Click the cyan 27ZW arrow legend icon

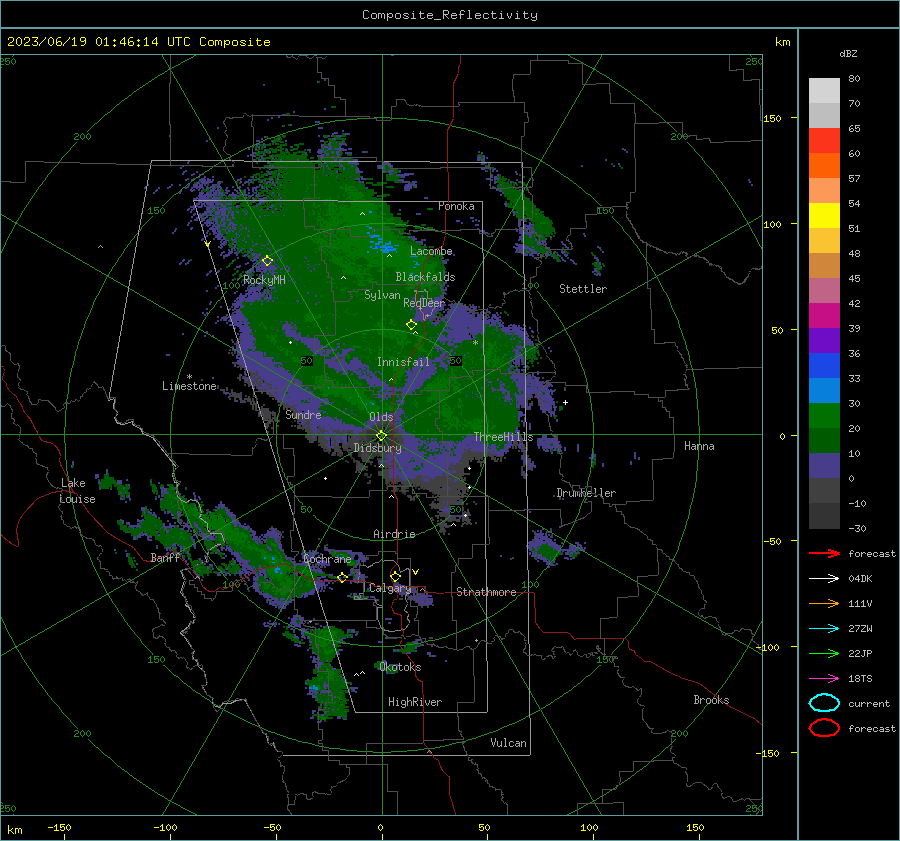point(824,629)
